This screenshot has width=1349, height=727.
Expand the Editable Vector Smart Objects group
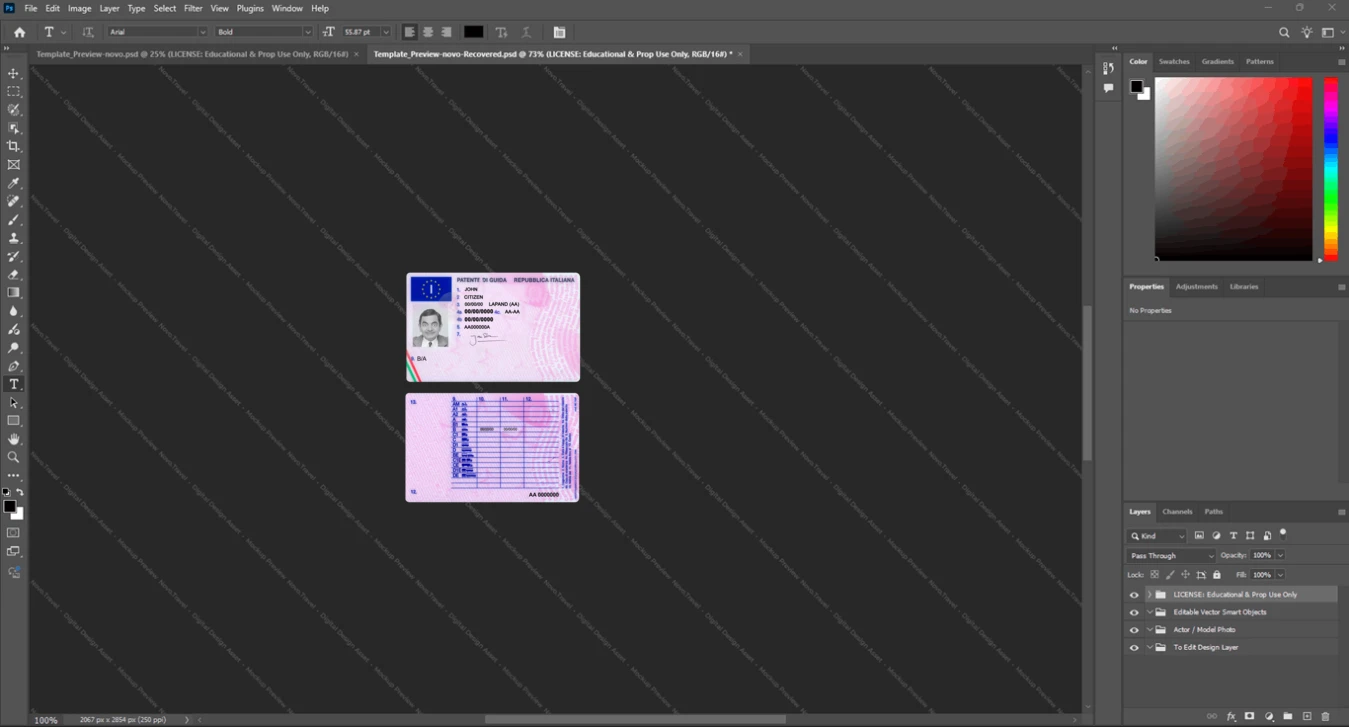click(1149, 612)
